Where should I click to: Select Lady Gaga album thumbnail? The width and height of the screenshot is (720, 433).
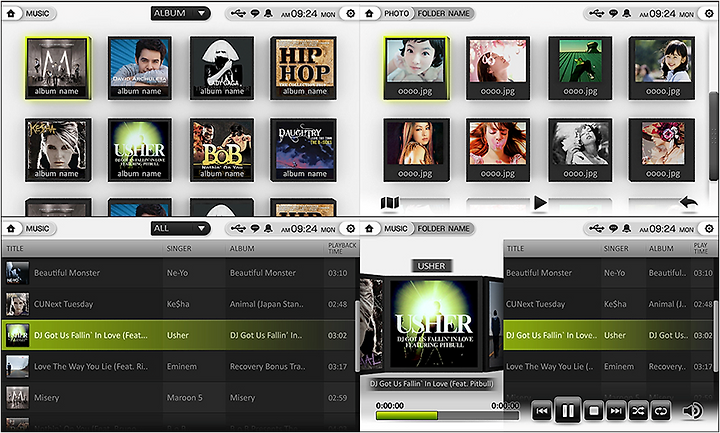(222, 67)
